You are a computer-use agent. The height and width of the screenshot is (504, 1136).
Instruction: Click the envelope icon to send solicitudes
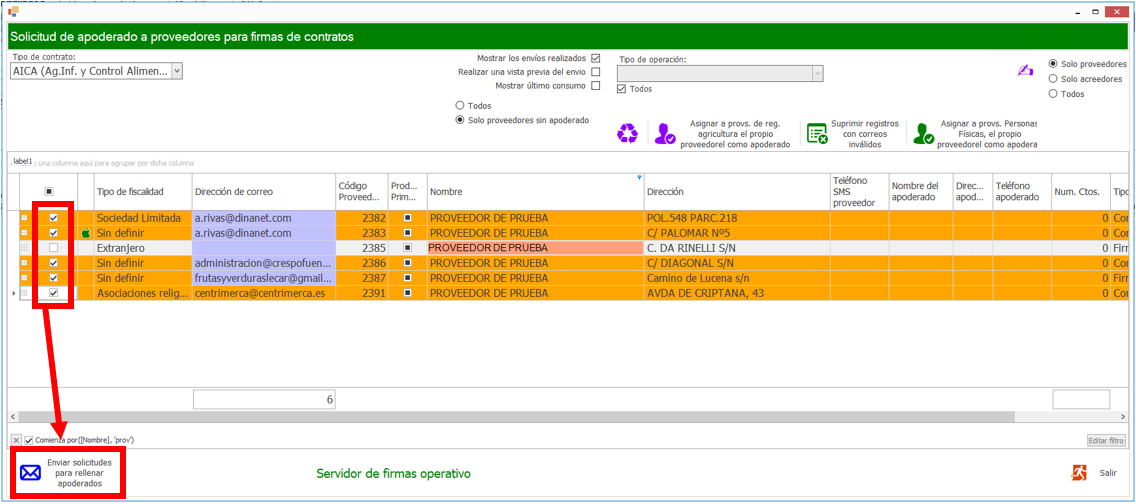[31, 473]
